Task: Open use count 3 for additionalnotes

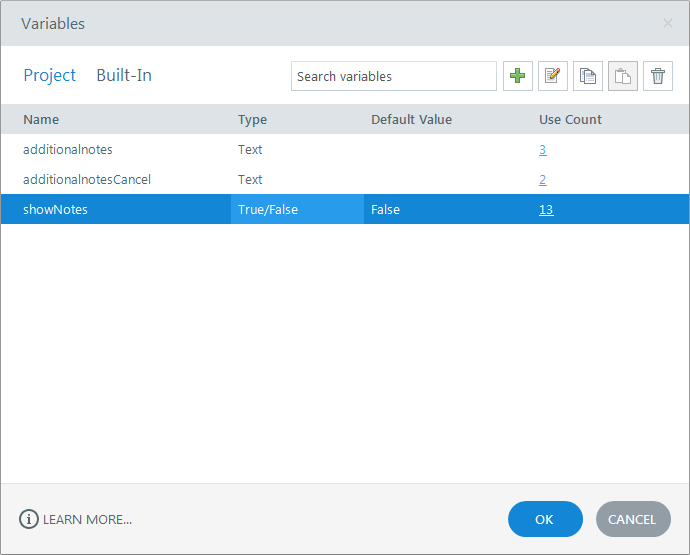Action: tap(542, 149)
